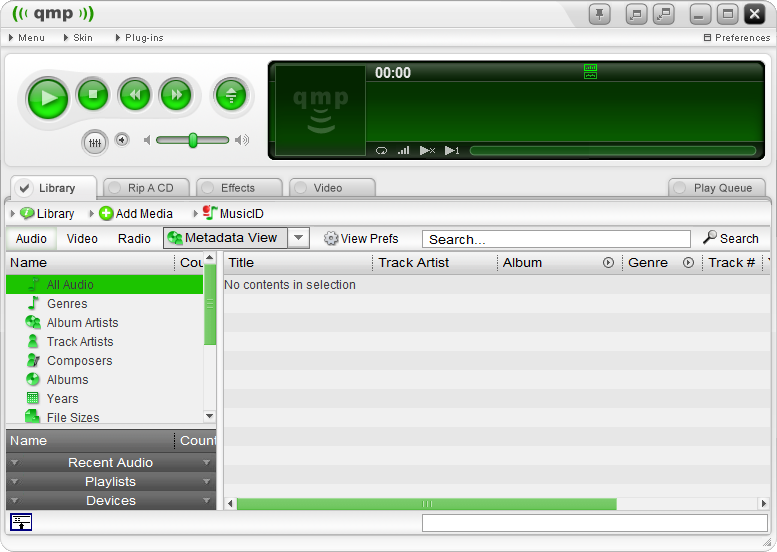The height and width of the screenshot is (552, 777).
Task: Click the Next track button
Action: point(176,94)
